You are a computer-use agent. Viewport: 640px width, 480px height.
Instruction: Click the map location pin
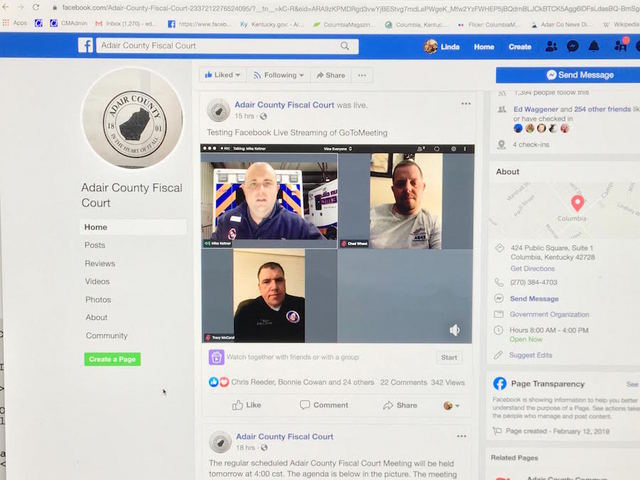[577, 203]
